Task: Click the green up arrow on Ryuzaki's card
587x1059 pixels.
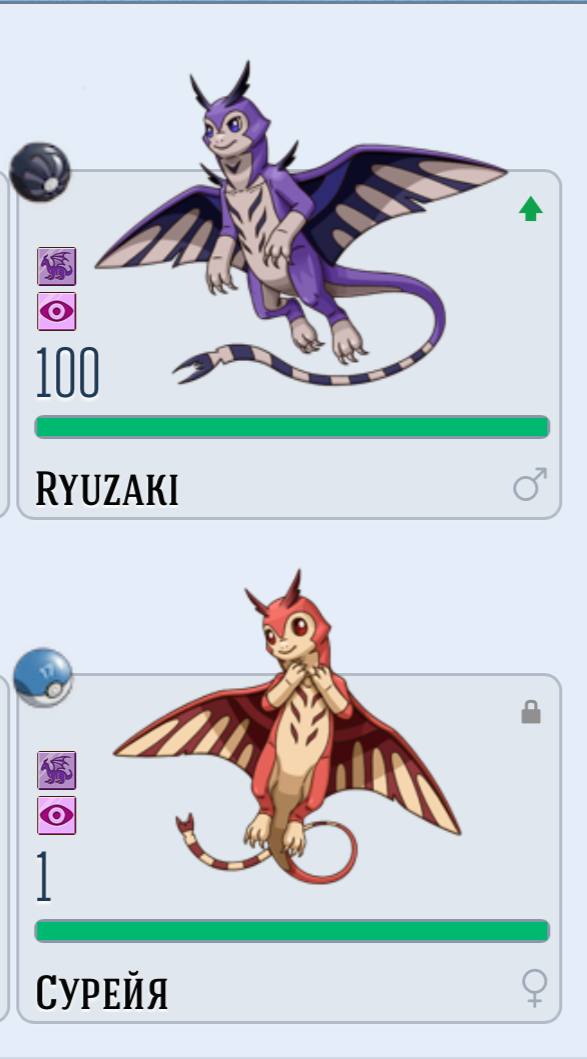Action: point(531,209)
